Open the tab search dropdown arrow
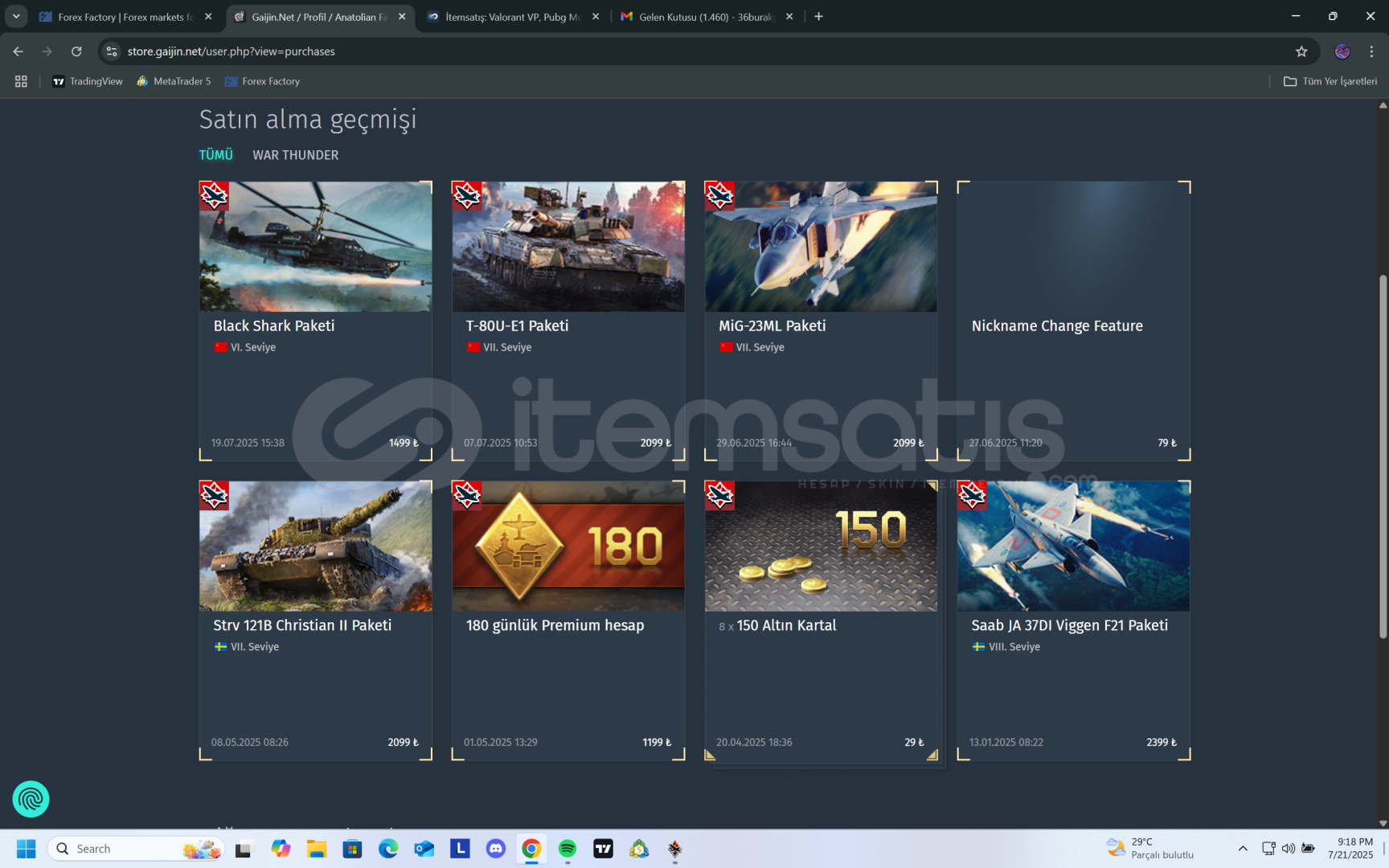This screenshot has width=1389, height=868. (x=16, y=16)
